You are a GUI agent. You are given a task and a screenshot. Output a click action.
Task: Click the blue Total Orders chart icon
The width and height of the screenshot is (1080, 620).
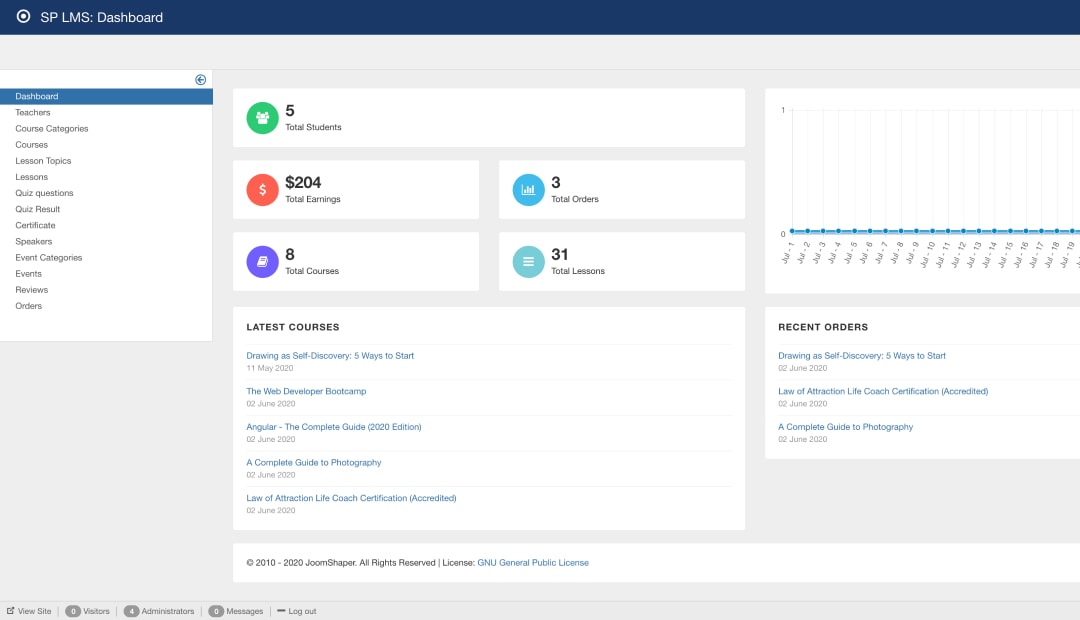(x=528, y=189)
